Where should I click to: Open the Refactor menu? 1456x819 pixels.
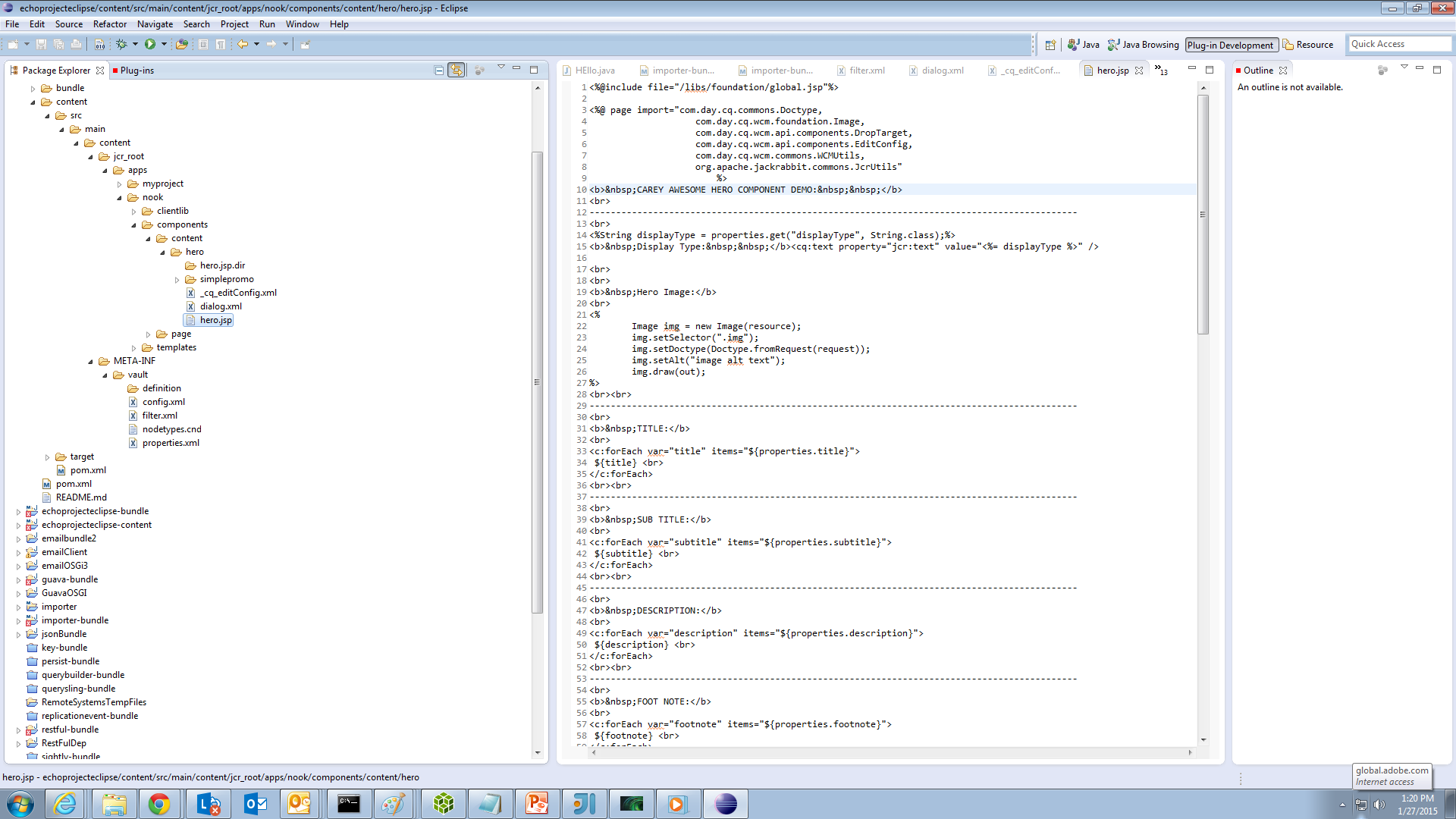110,24
